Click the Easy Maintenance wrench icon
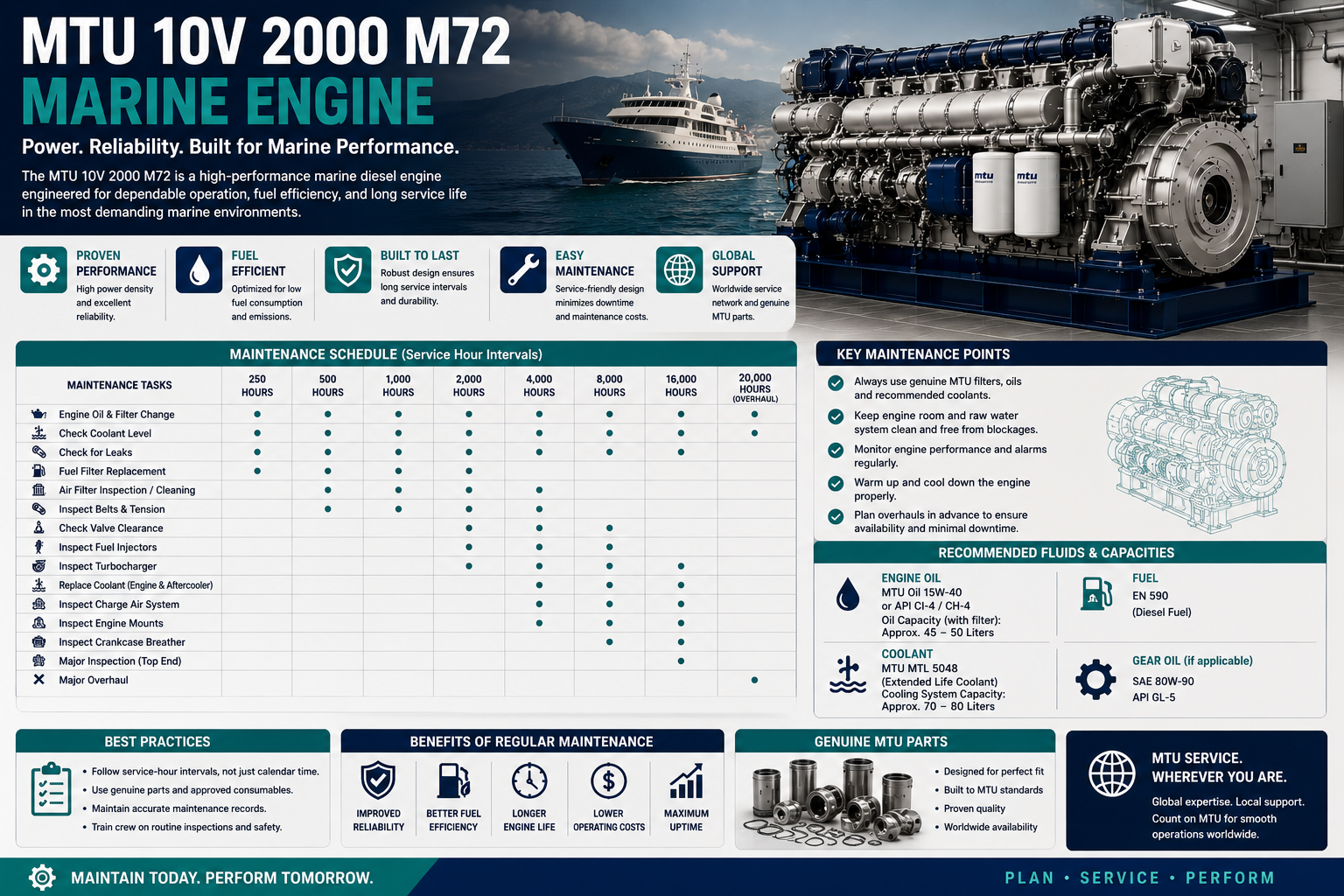 pyautogui.click(x=523, y=269)
